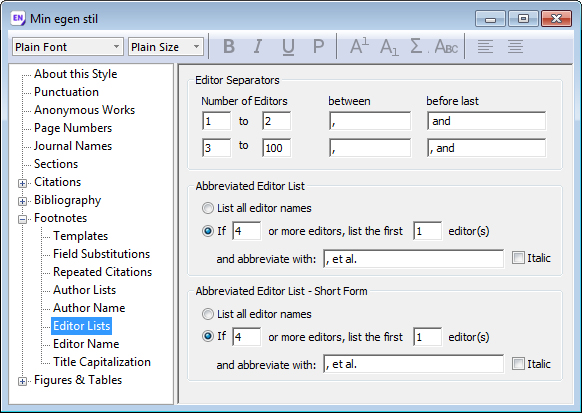This screenshot has width=582, height=413.
Task: Collapse the Footnotes tree node
Action: coord(22,219)
